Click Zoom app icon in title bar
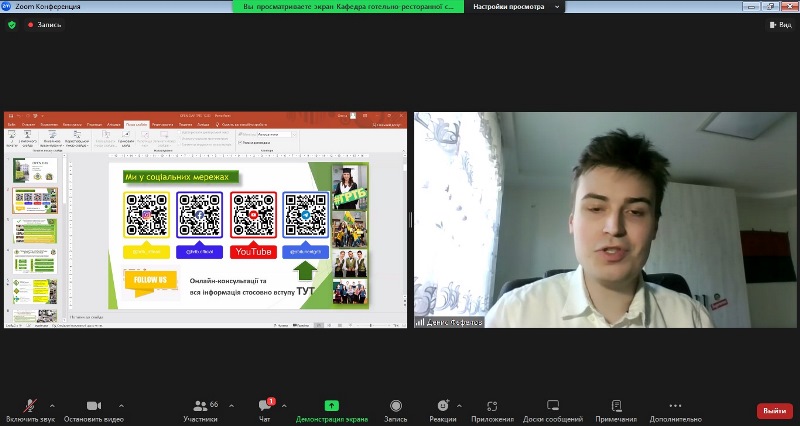The height and width of the screenshot is (426, 800). [x=6, y=6]
